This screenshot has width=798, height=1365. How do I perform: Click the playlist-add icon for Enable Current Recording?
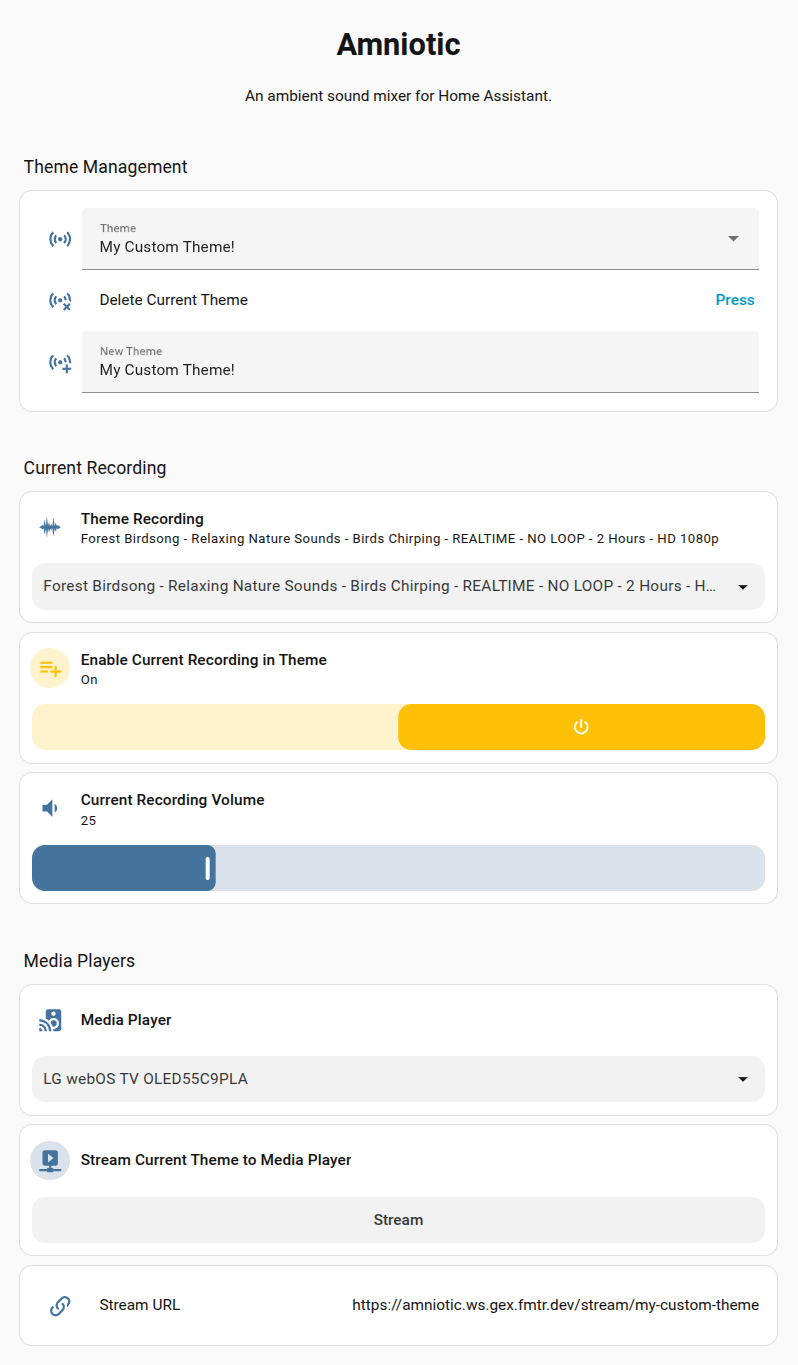(50, 668)
